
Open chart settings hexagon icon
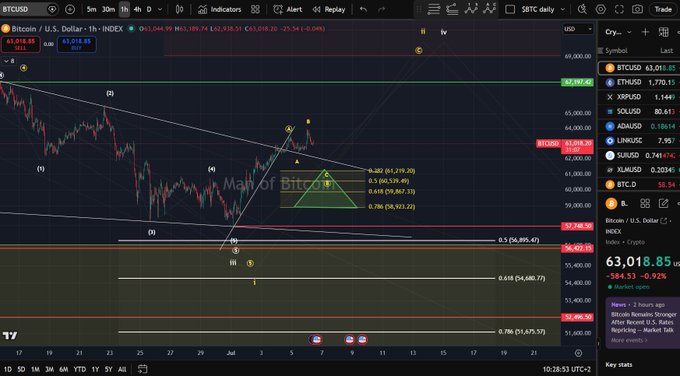(601, 9)
